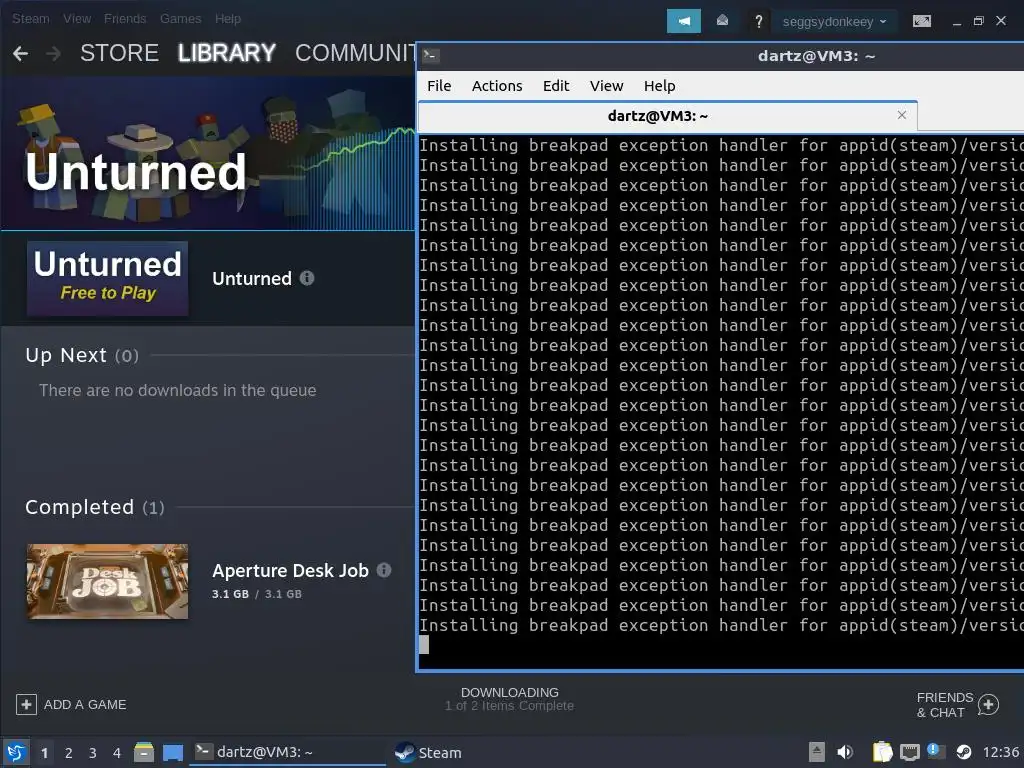Show info for Unturned download

[307, 278]
